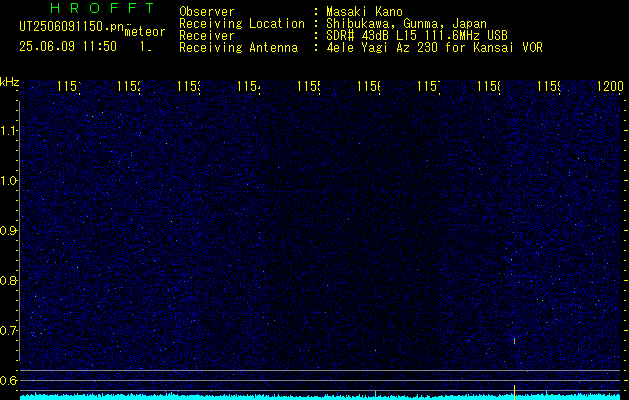Image resolution: width=629 pixels, height=400 pixels.
Task: Click the first time axis label 1151
Action: point(69,86)
